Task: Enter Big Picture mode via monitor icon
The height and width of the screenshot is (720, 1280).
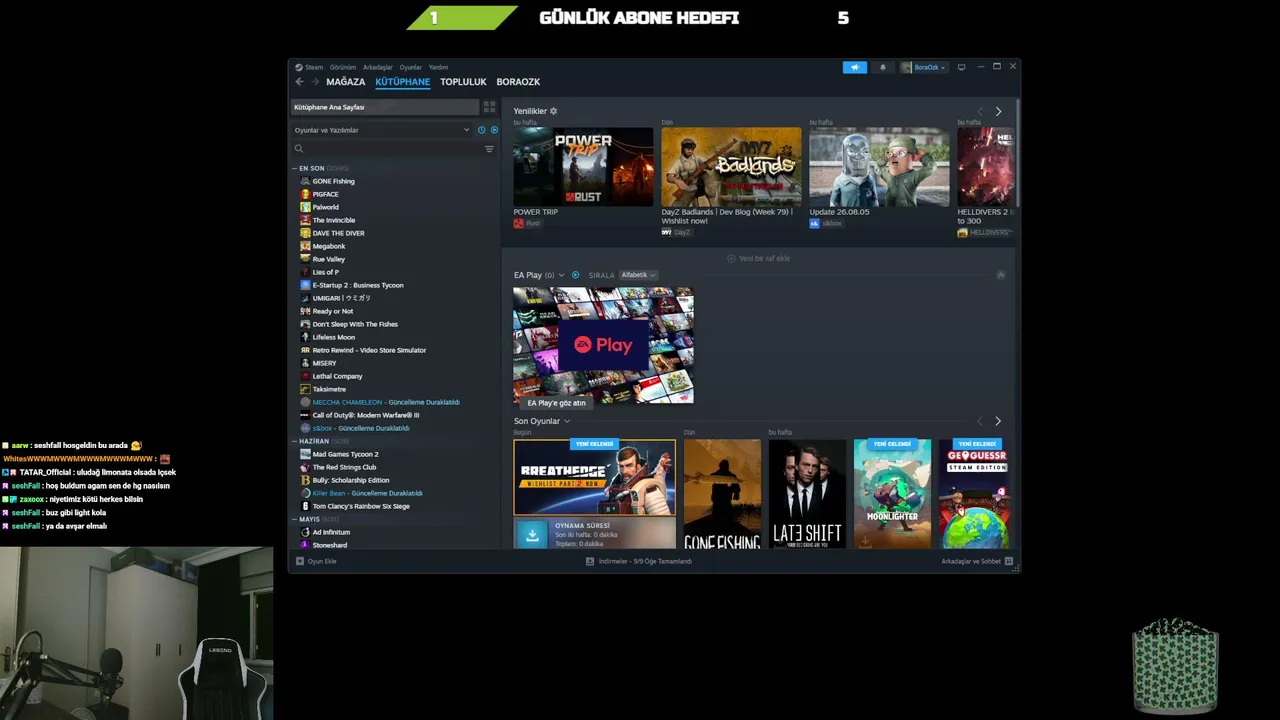Action: (961, 67)
